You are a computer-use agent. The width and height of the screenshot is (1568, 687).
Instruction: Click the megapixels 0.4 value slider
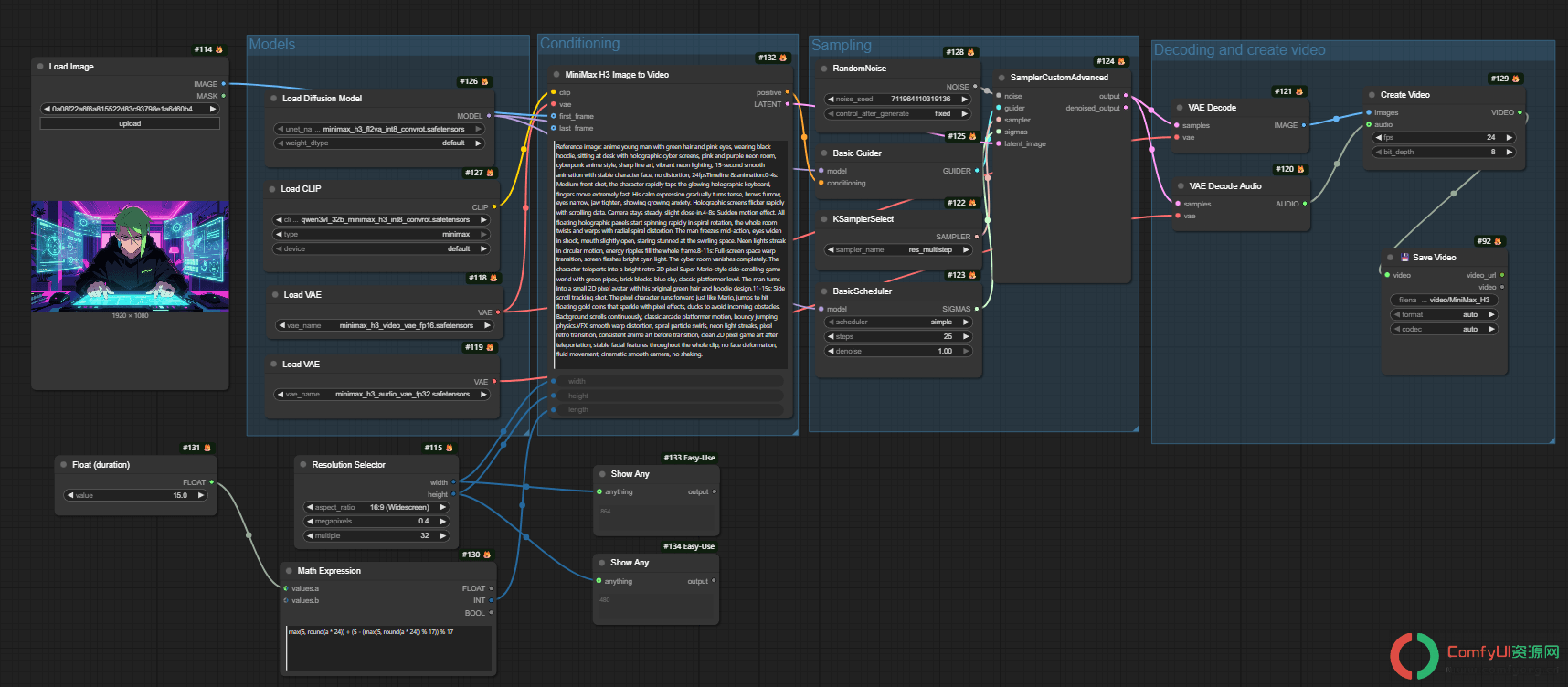click(x=376, y=522)
